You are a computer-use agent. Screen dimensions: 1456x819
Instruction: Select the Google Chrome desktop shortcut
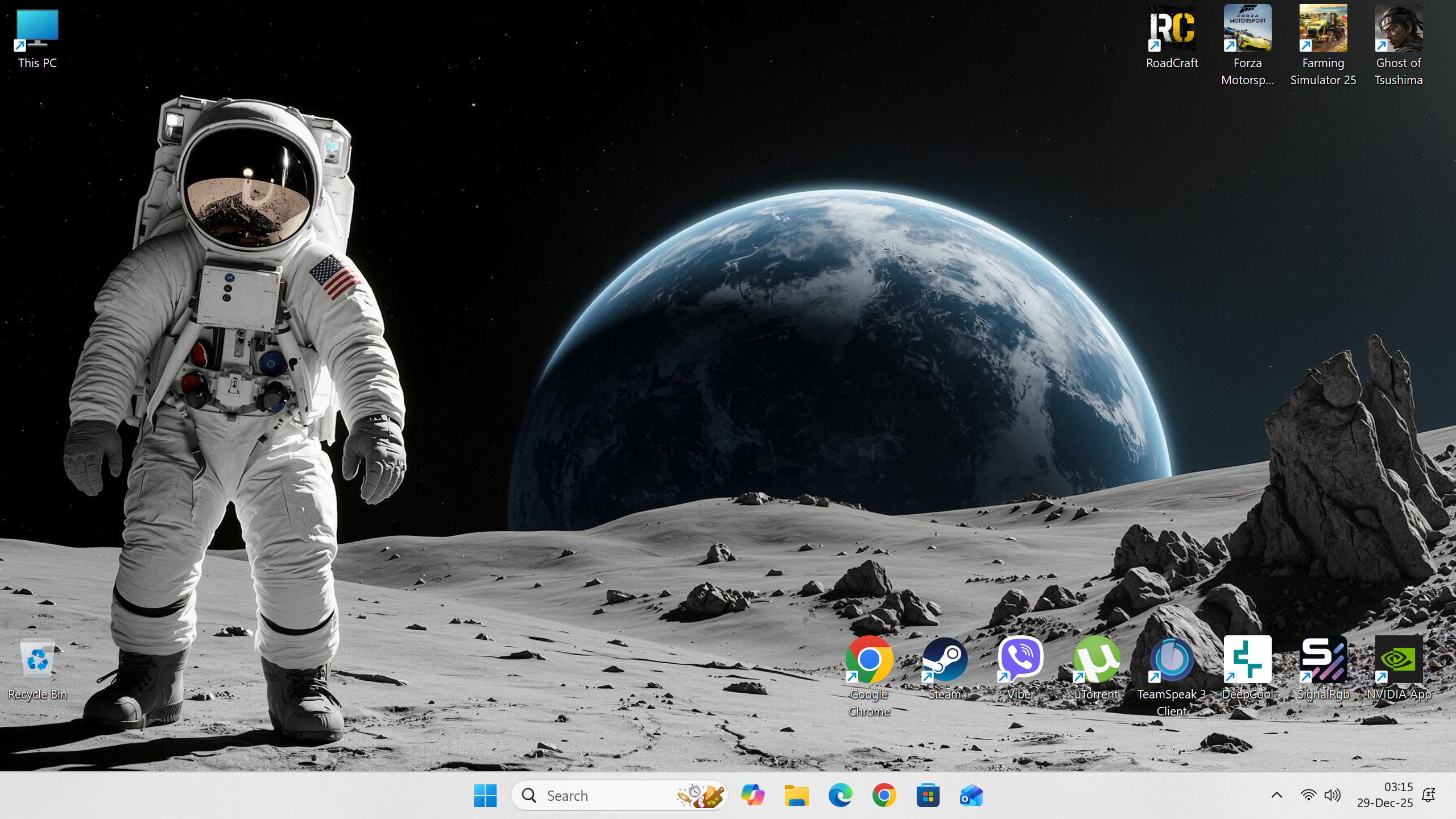coord(869,660)
